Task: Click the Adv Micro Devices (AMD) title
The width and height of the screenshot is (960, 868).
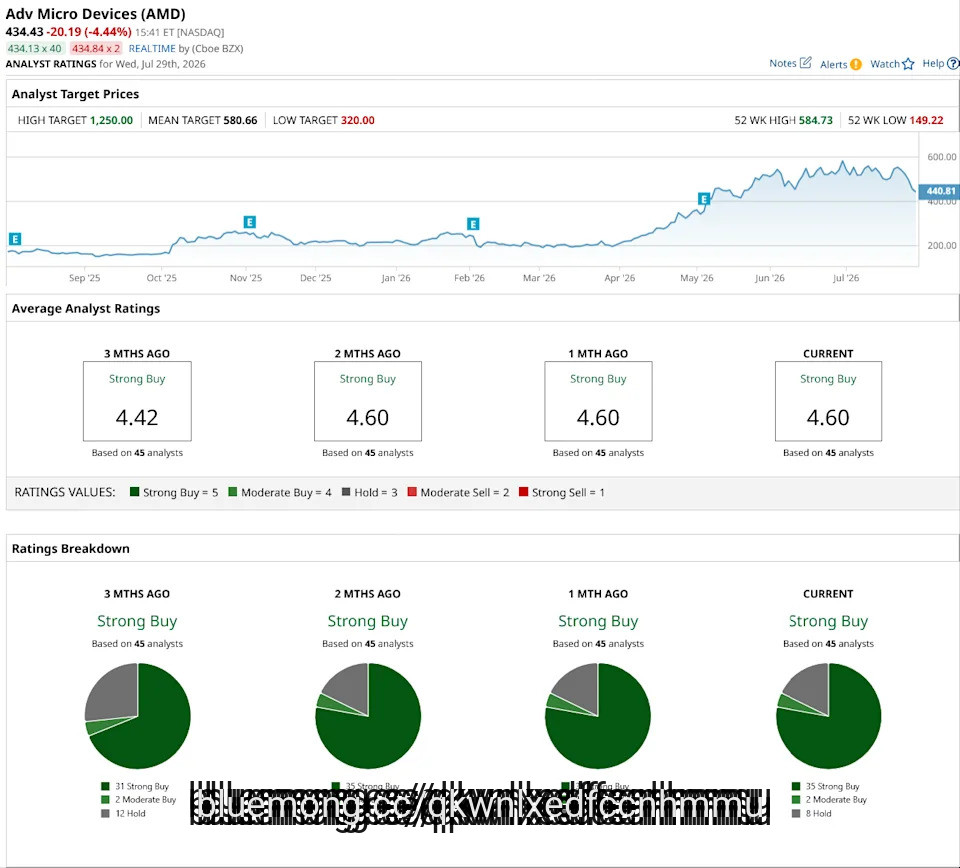Action: (96, 13)
